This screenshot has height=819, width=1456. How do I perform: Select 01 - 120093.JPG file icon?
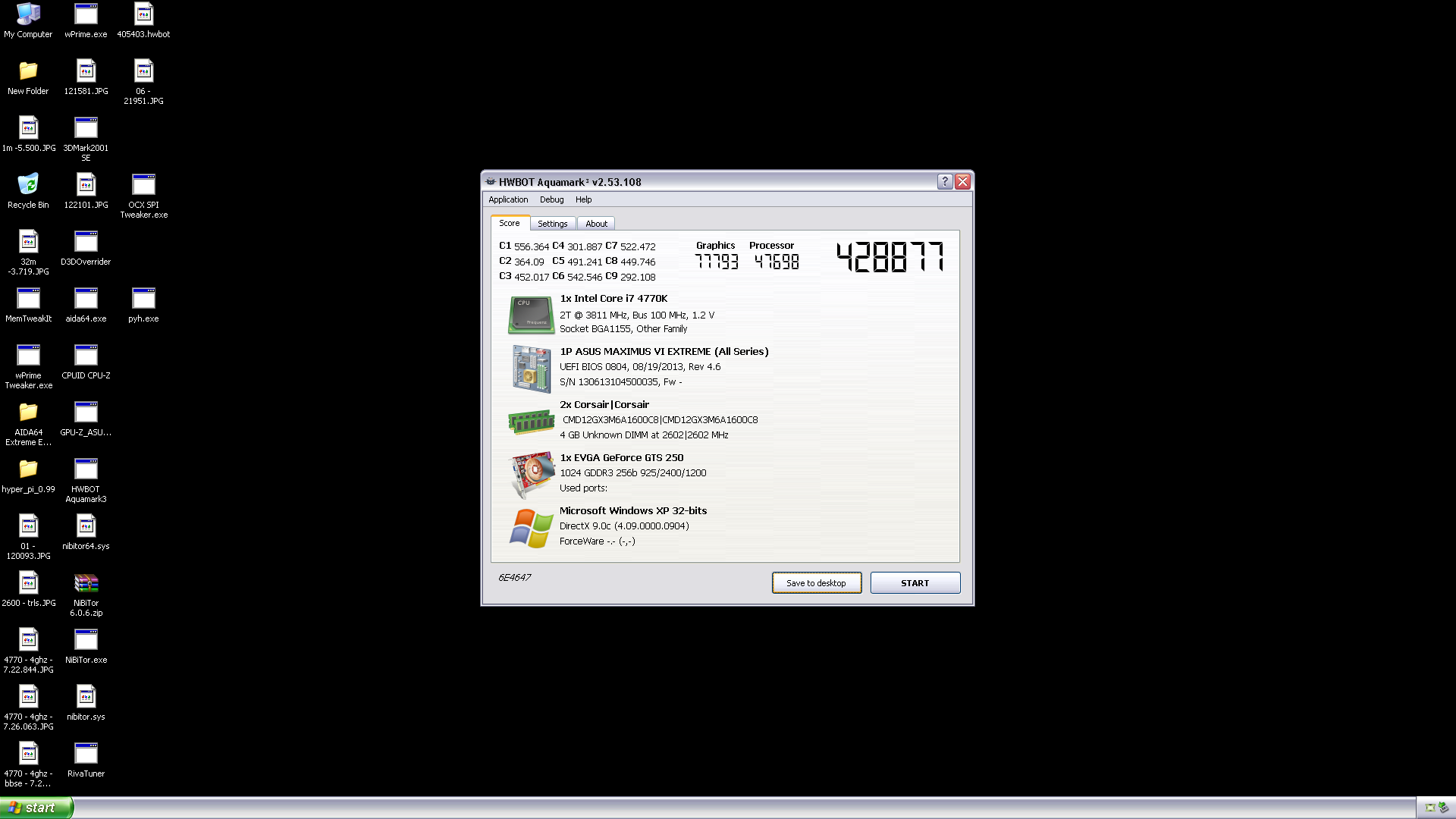coord(28,537)
